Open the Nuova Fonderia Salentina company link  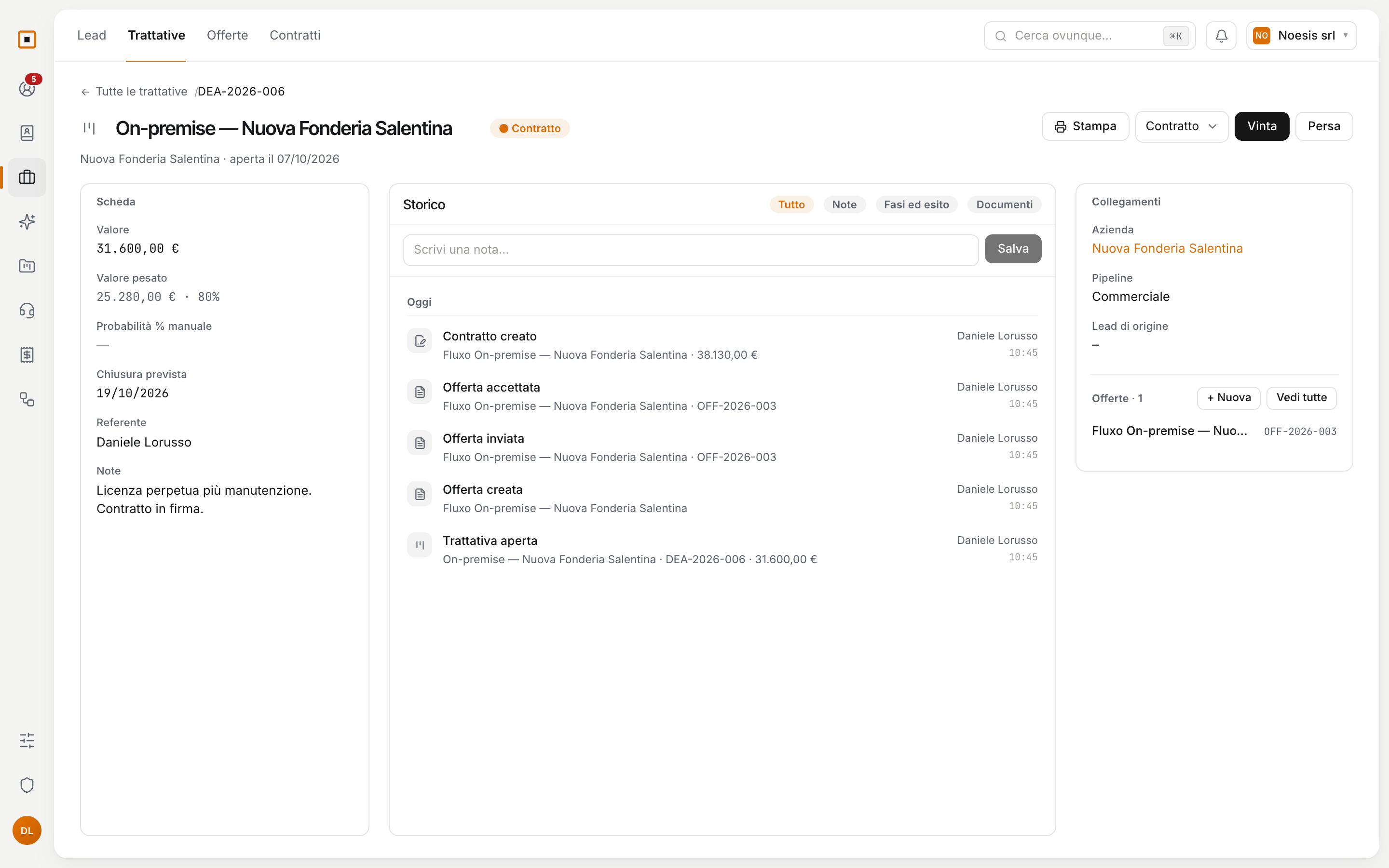[x=1167, y=248]
